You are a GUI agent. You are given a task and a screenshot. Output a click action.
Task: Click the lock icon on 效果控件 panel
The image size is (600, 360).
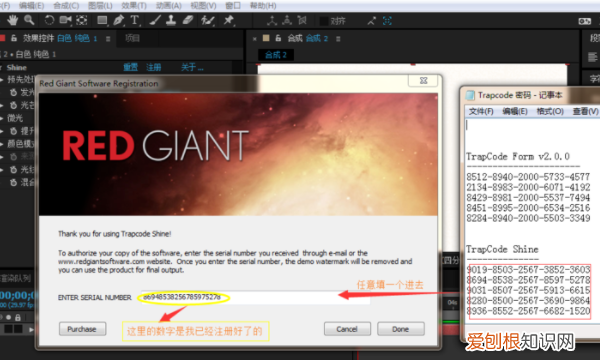14,38
